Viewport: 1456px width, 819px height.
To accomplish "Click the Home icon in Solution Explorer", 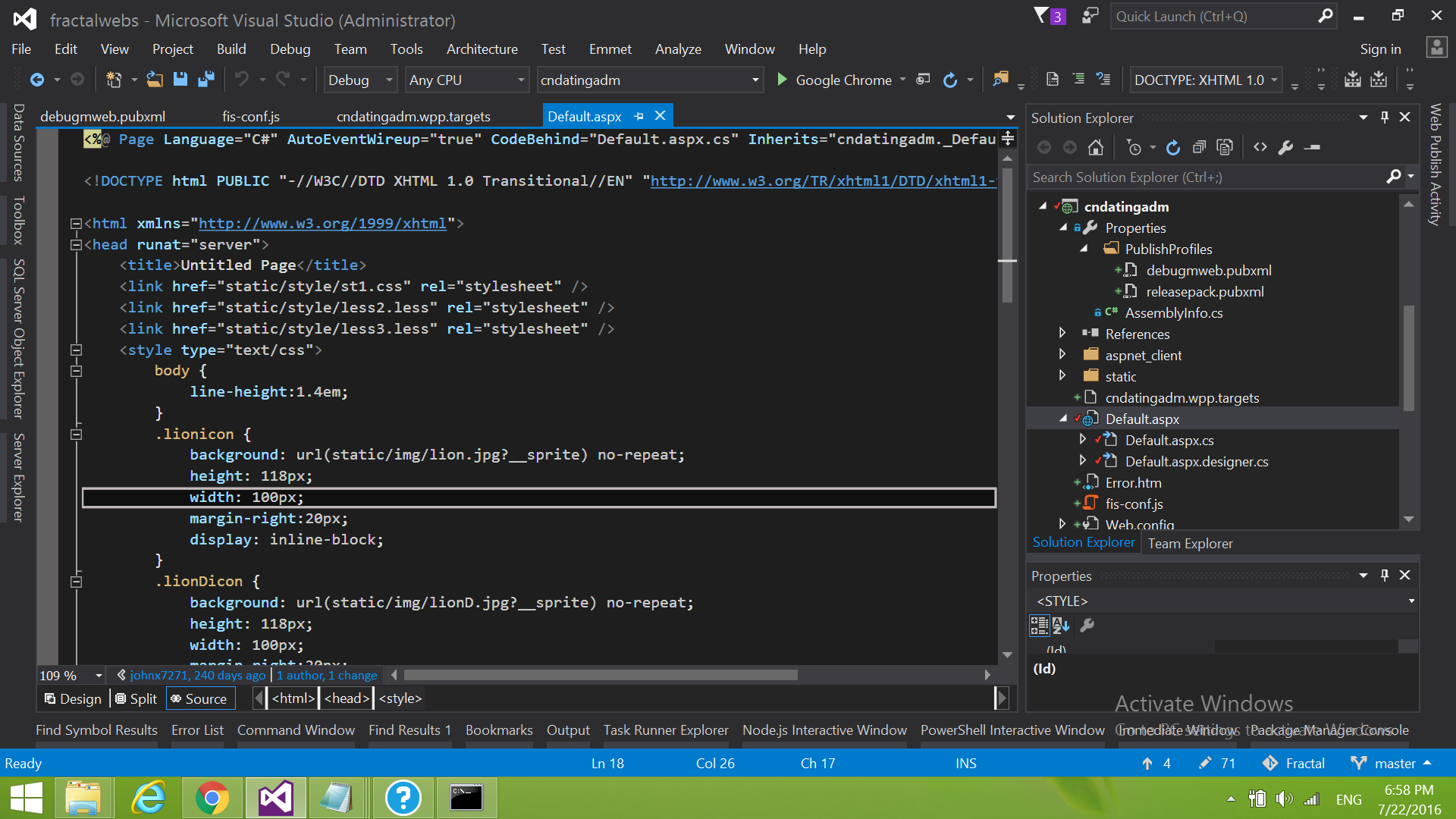I will click(1095, 147).
